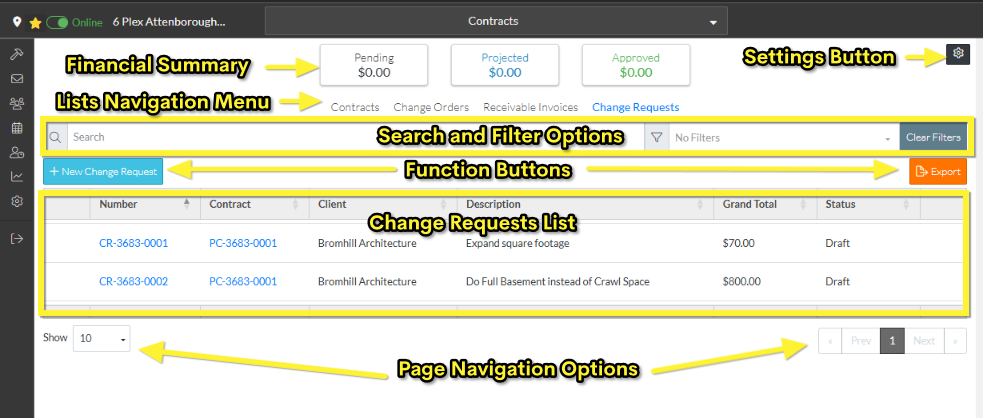Viewport: 983px width, 418px height.
Task: Select page 1 in pagination
Action: [x=892, y=341]
